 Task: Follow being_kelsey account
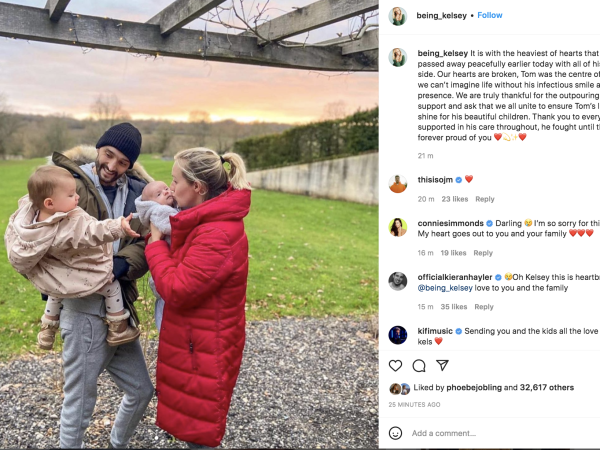click(489, 15)
